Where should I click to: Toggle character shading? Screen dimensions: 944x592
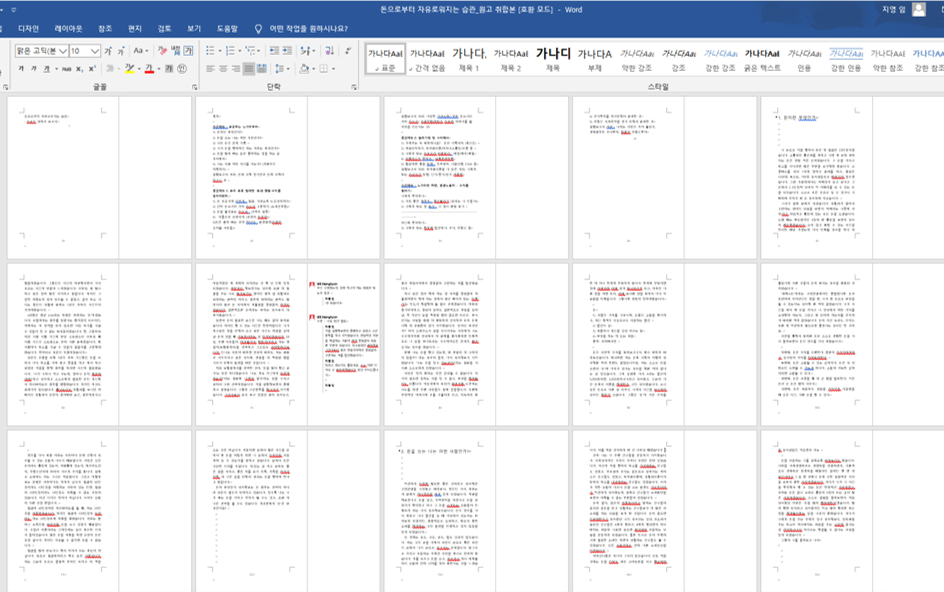coord(169,69)
